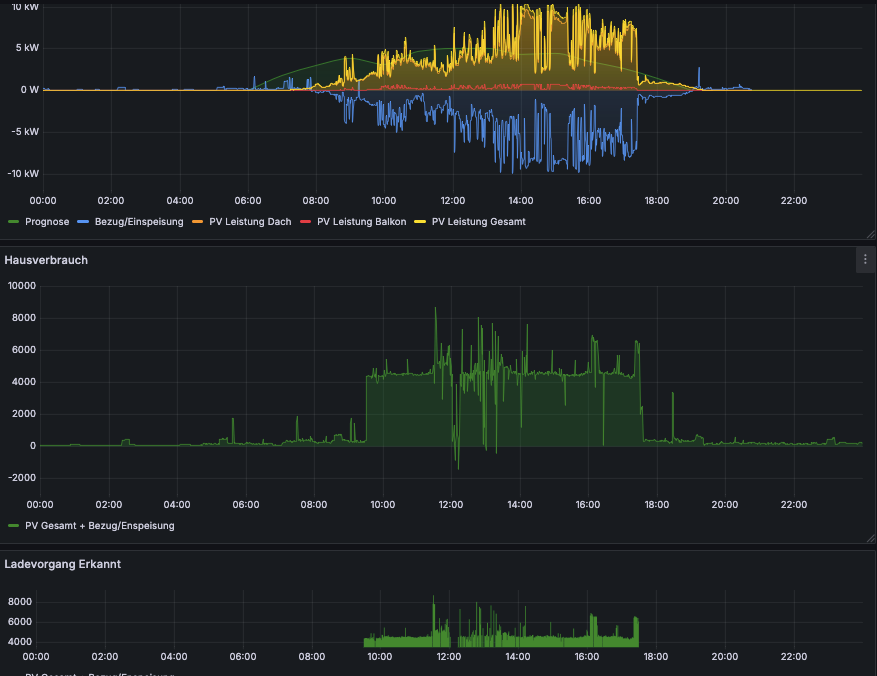877x676 pixels.
Task: Toggle PV Leistung Balkon legend entry
Action: pyautogui.click(x=361, y=222)
